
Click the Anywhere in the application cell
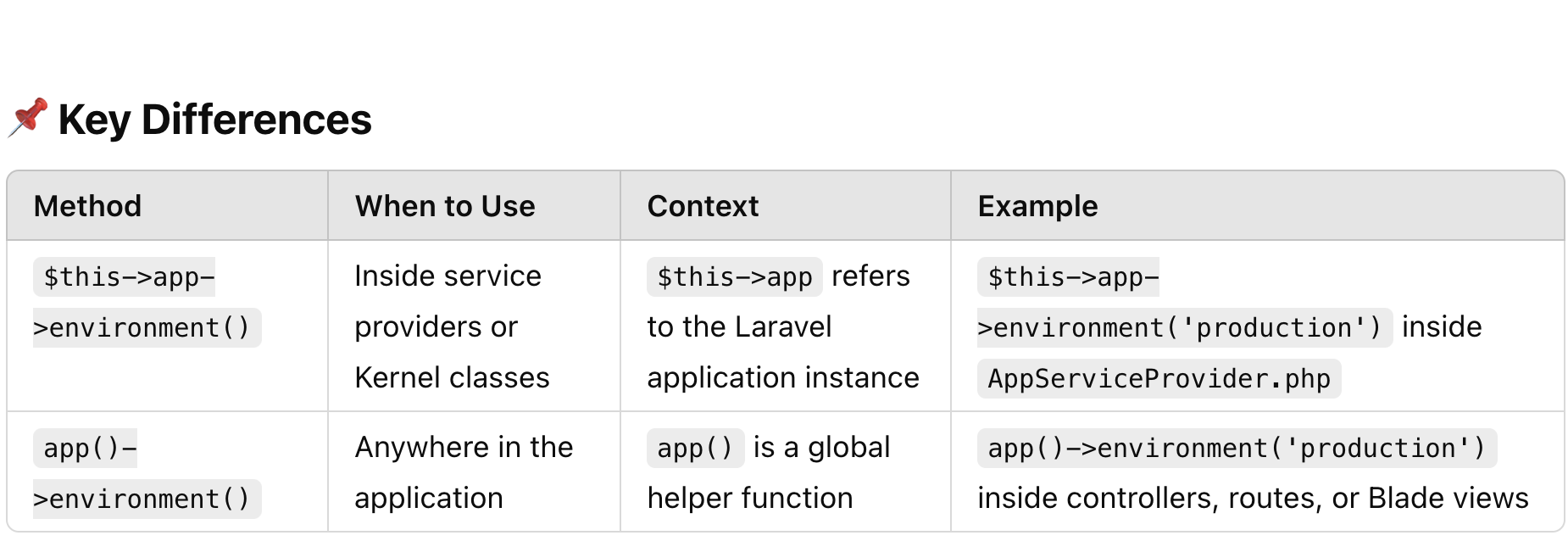tap(464, 472)
